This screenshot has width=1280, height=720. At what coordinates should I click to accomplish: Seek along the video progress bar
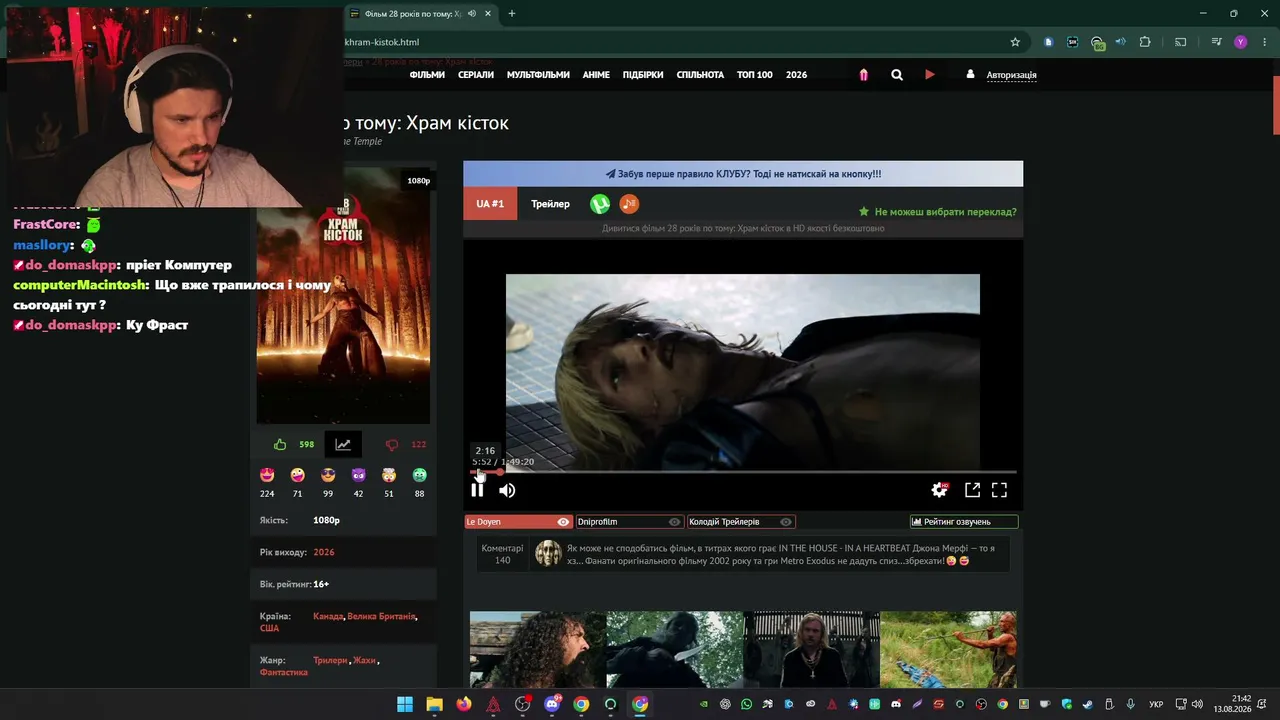tap(743, 472)
